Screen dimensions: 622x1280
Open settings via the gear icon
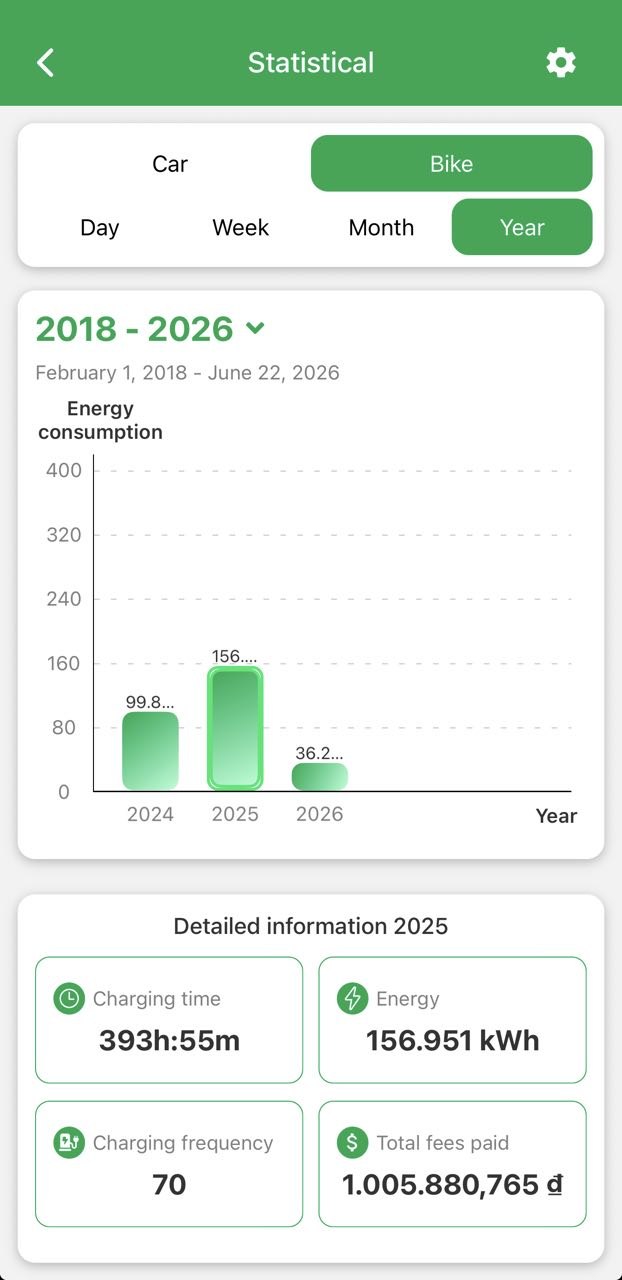(x=561, y=62)
